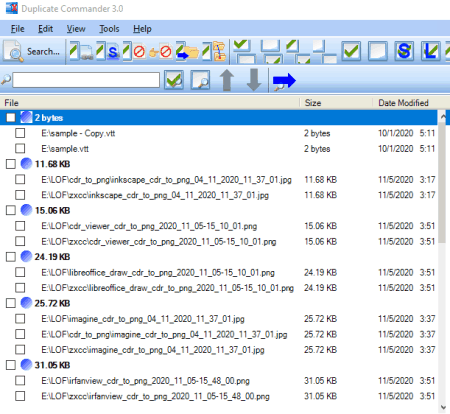
Task: Click the uncheck all empty box icon
Action: coord(378,51)
